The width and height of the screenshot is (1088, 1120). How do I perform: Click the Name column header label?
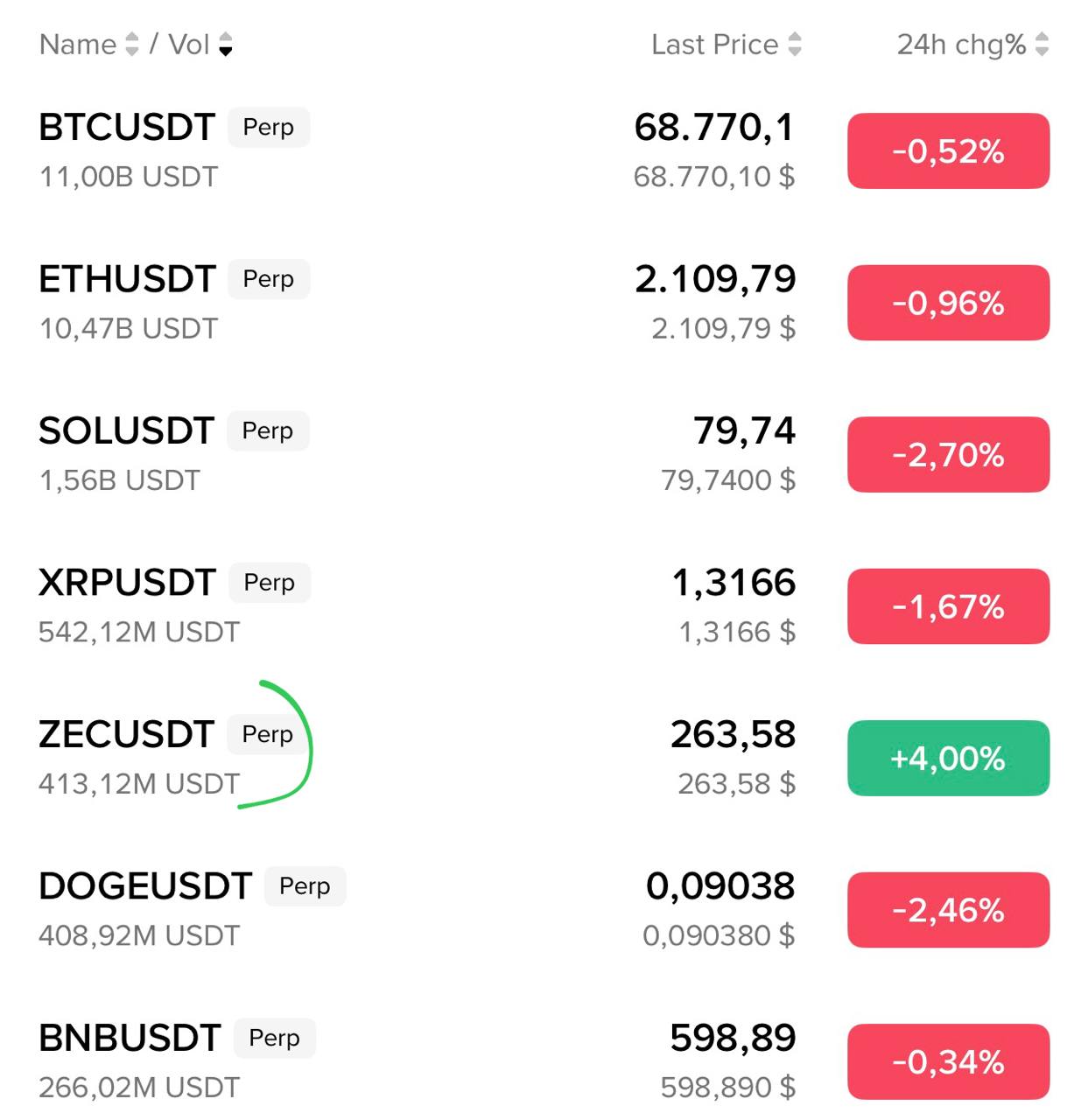pos(78,45)
